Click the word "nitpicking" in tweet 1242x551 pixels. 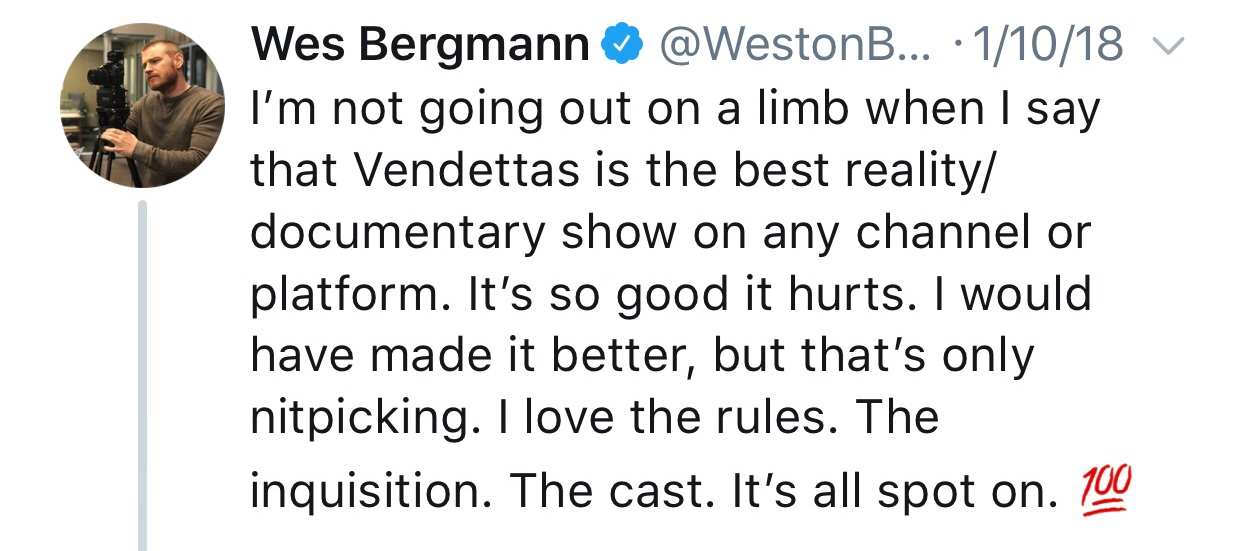[359, 420]
